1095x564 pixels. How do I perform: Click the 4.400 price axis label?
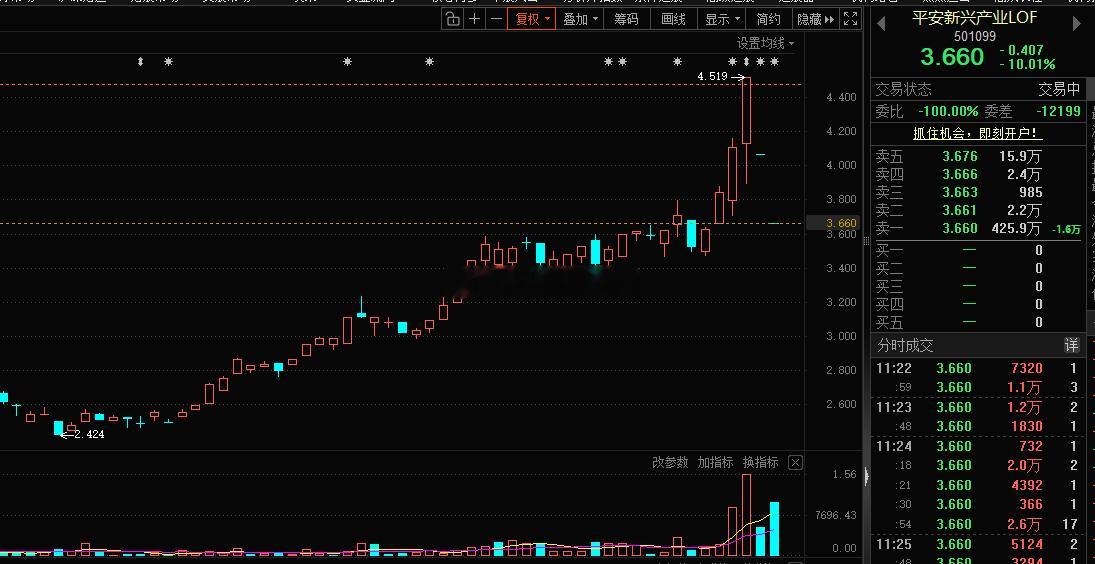[x=841, y=97]
